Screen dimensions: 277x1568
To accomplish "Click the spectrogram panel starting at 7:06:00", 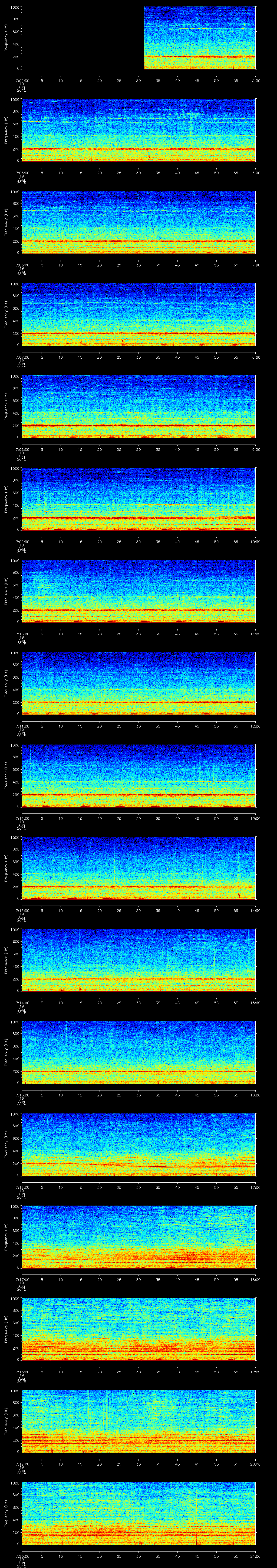I will (x=139, y=222).
